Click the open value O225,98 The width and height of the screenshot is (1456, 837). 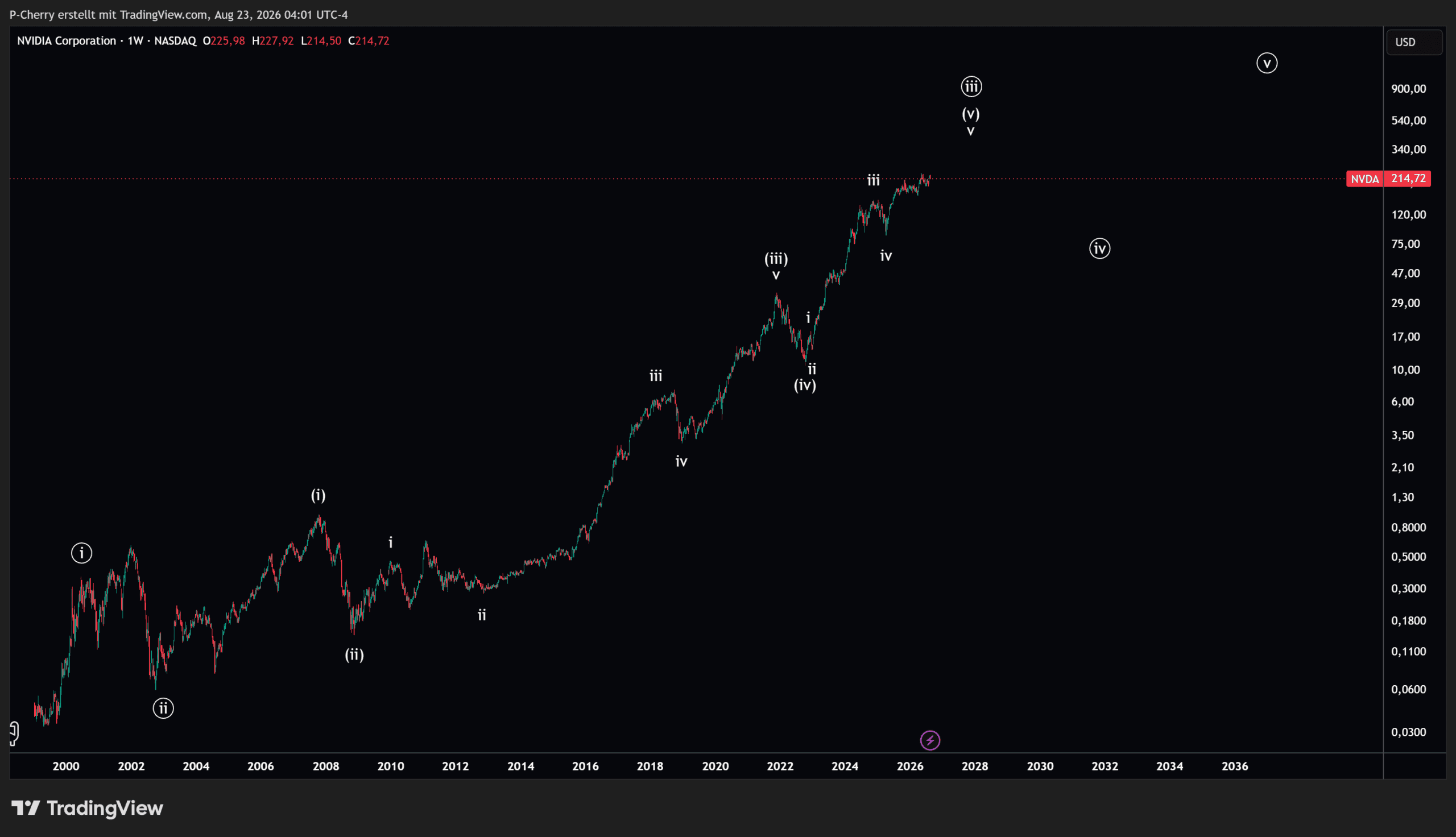pos(224,41)
